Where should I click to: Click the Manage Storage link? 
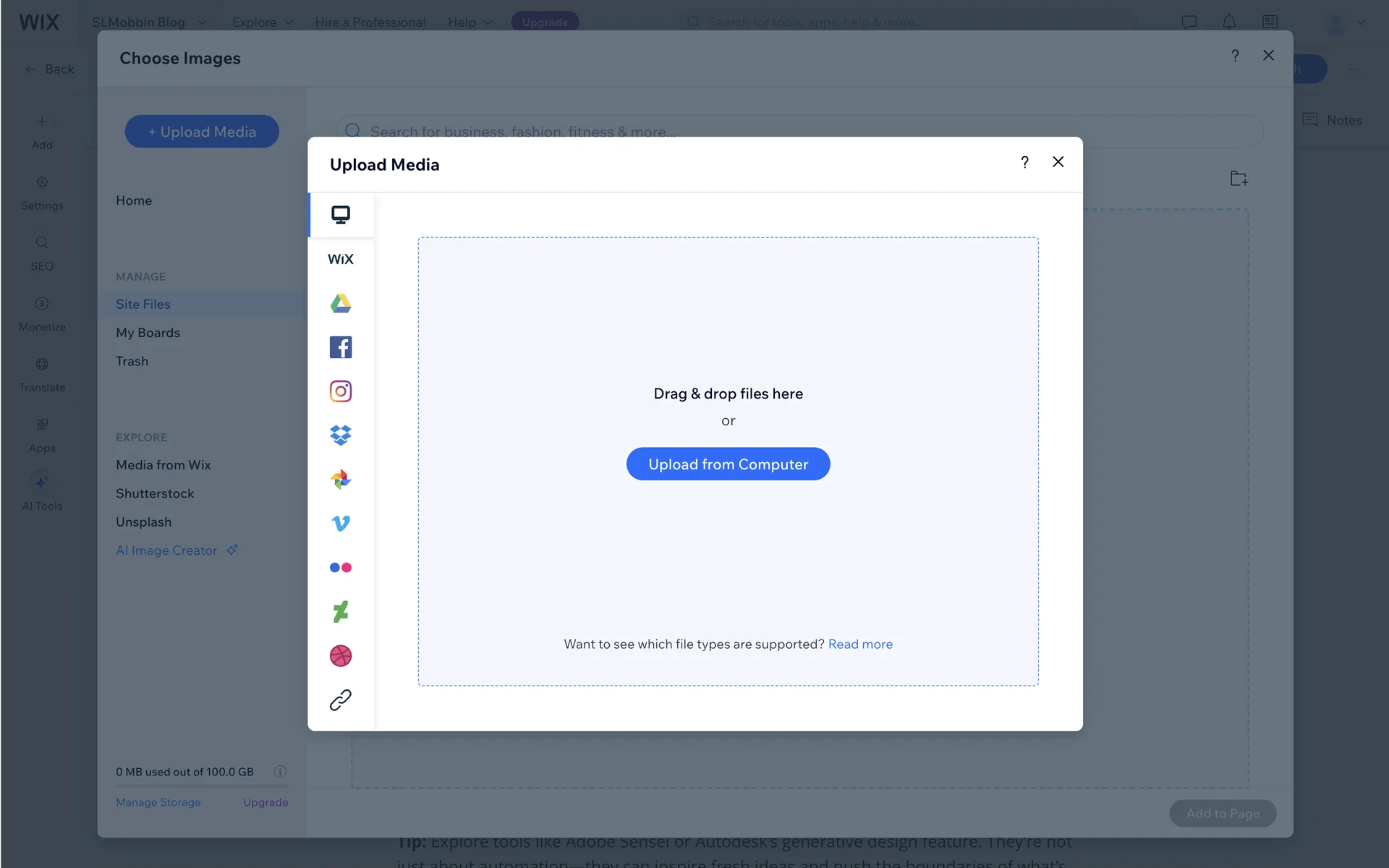158,802
